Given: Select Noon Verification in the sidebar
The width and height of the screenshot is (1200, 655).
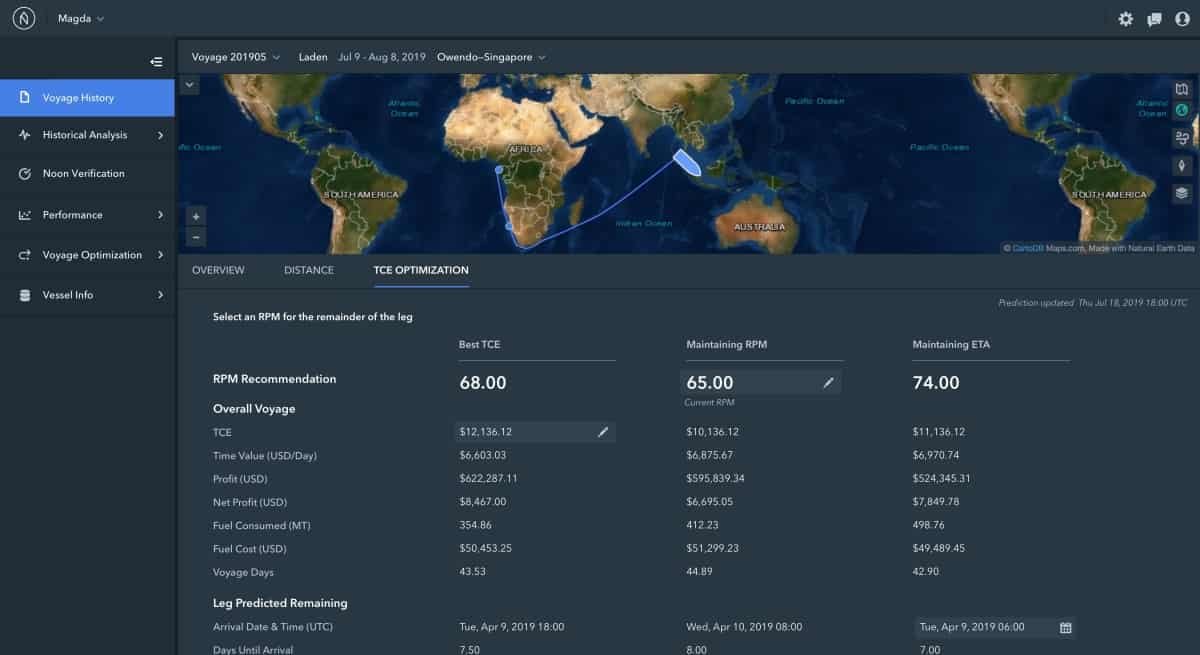Looking at the screenshot, I should (x=87, y=174).
